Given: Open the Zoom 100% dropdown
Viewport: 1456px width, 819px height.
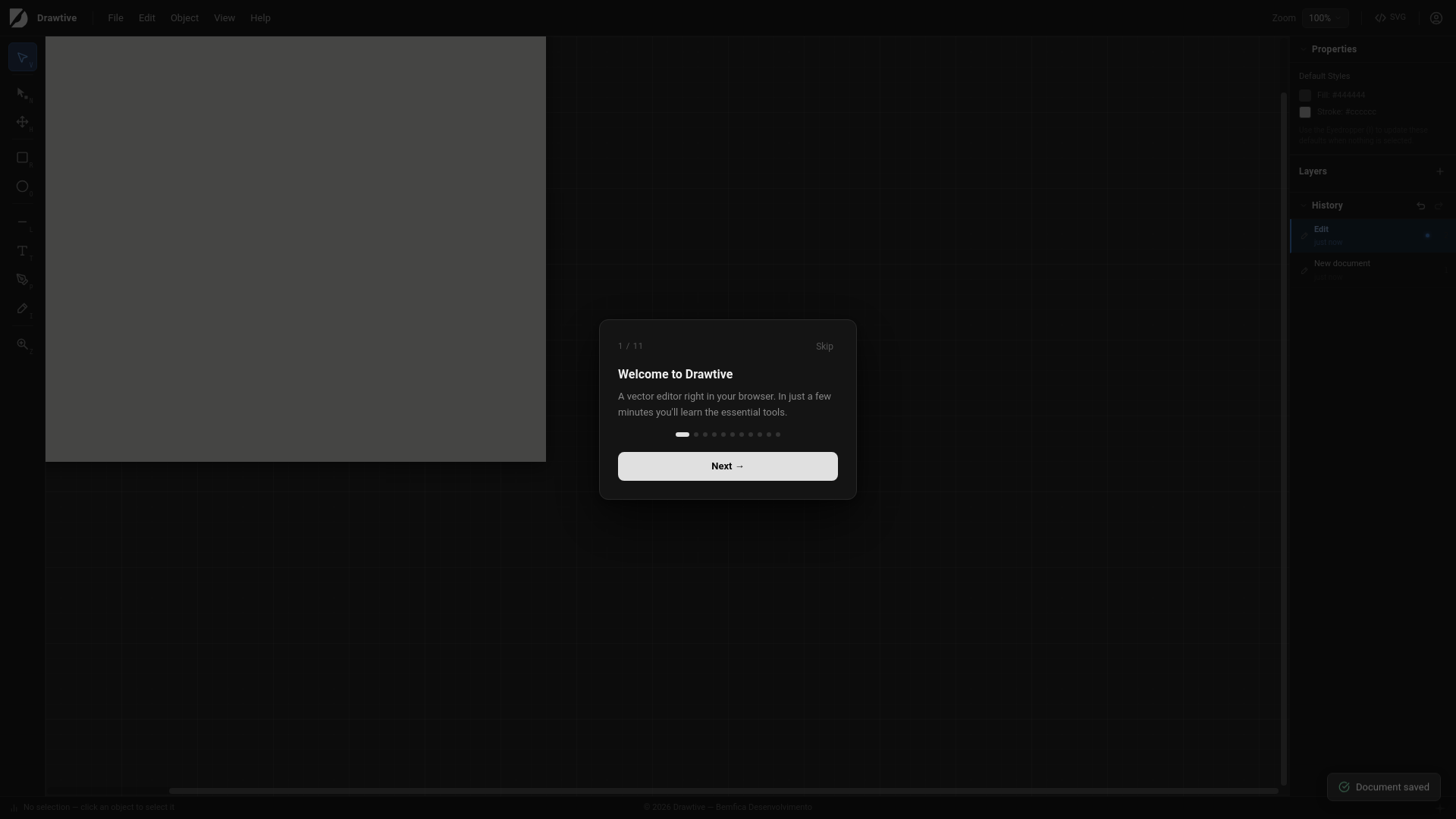Looking at the screenshot, I should point(1325,18).
